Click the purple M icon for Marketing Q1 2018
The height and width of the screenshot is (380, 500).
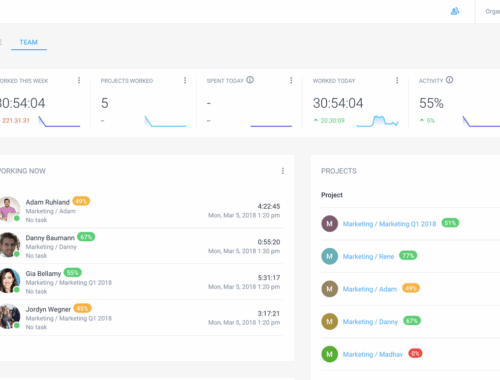330,224
